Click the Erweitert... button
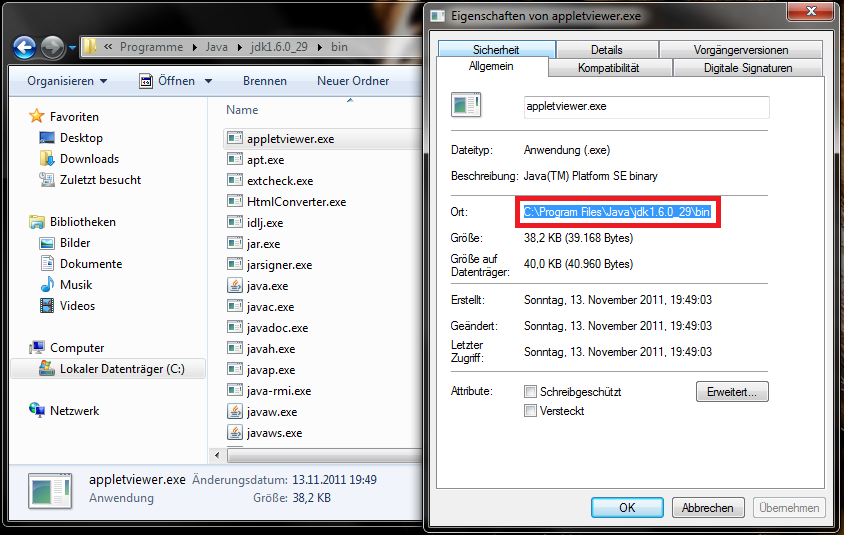Viewport: 844px width, 535px height. (x=732, y=392)
